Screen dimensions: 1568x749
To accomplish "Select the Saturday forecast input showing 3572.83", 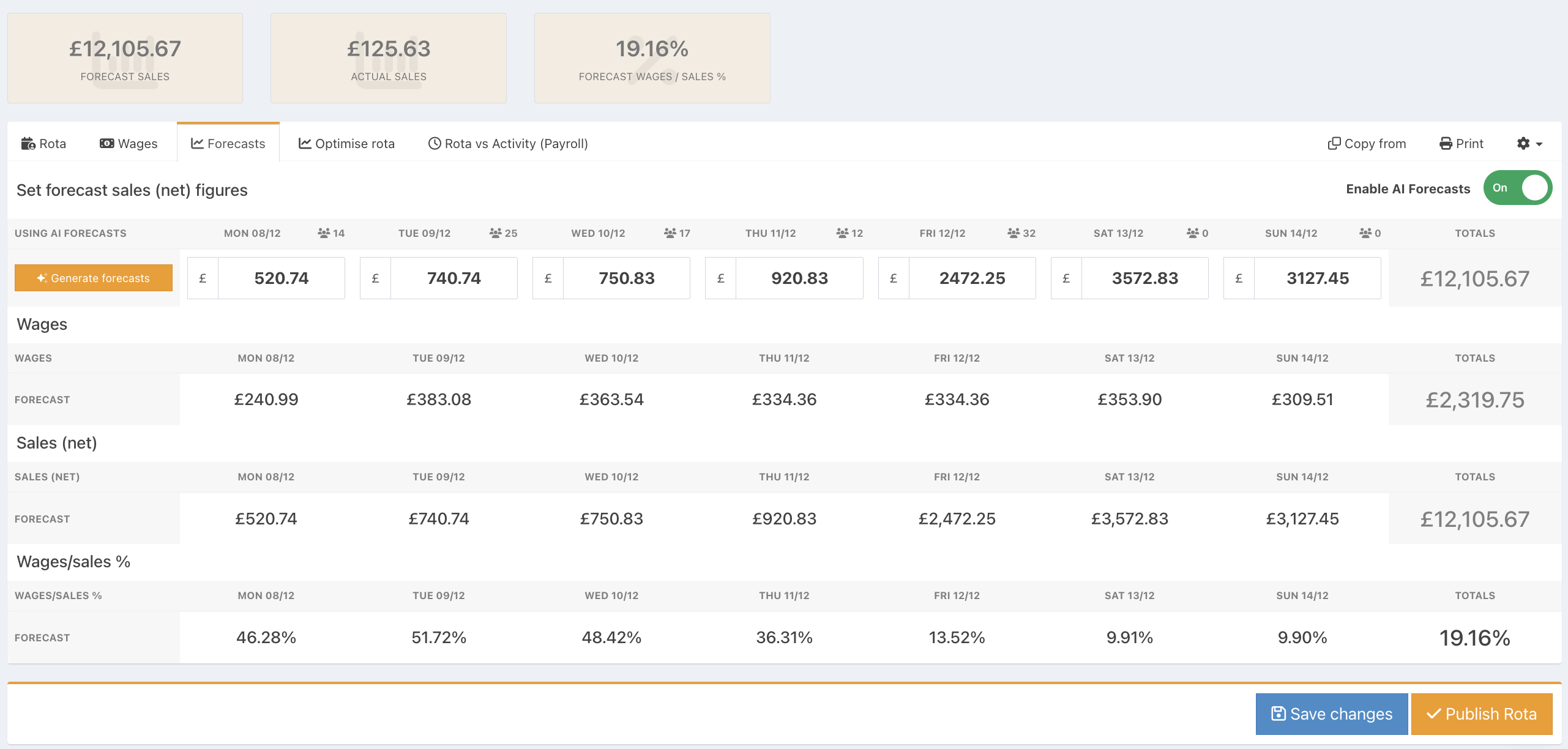I will 1144,278.
